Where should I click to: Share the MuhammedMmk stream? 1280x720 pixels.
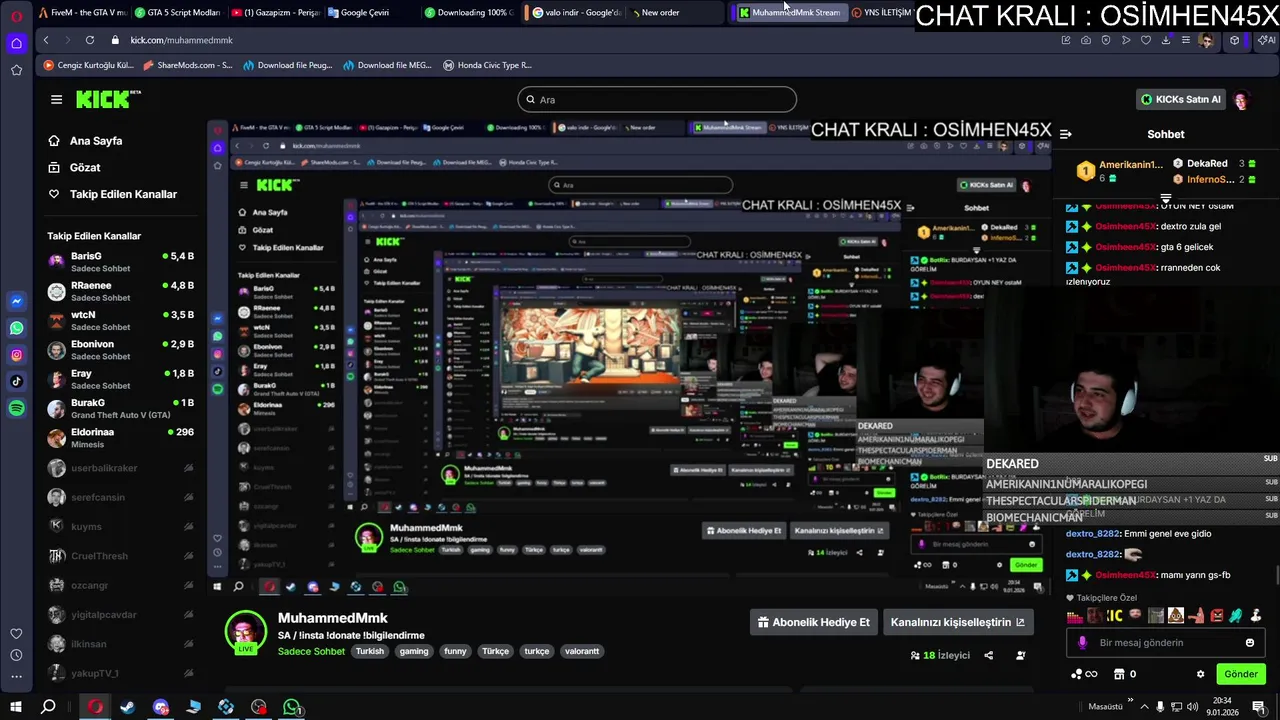988,655
